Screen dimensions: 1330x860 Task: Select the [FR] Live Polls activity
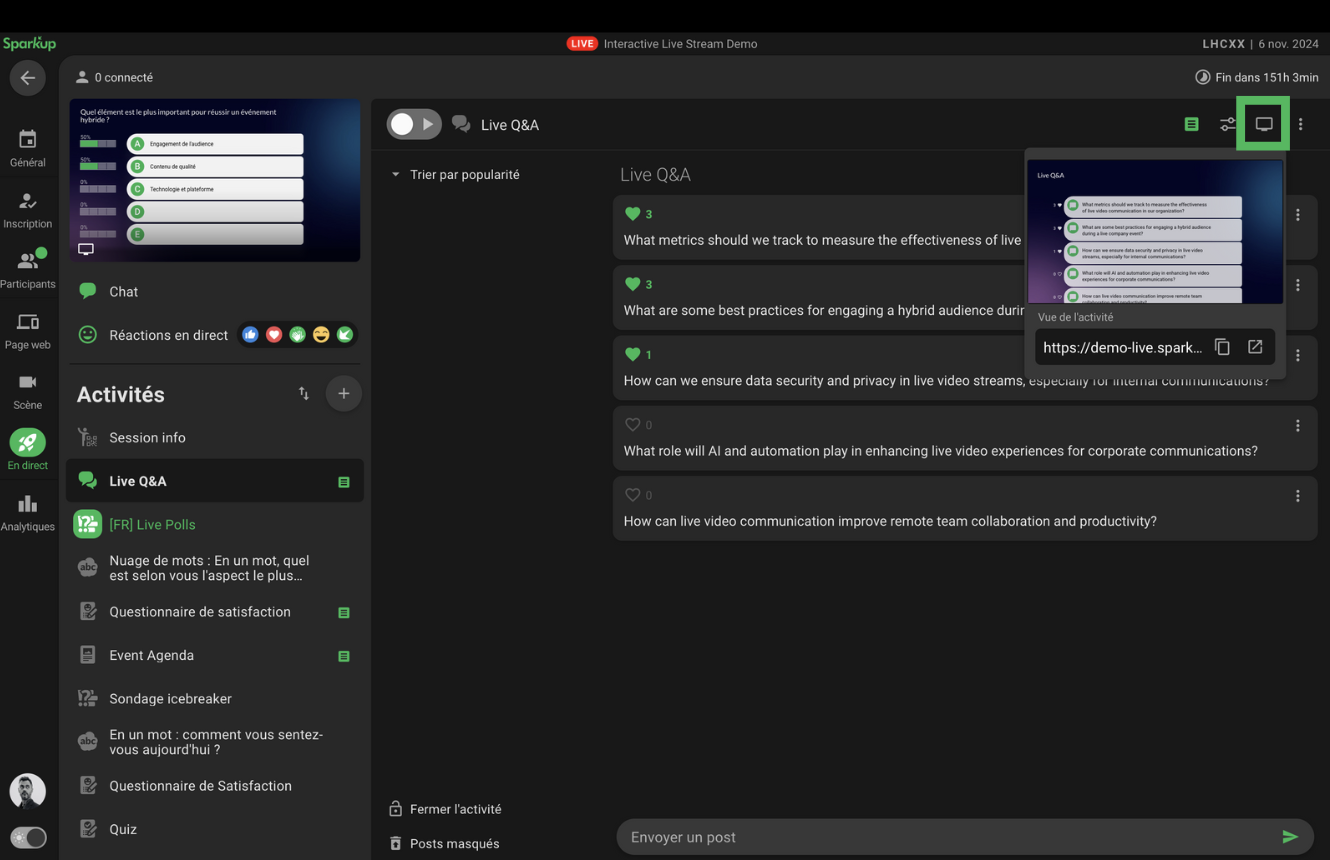pyautogui.click(x=152, y=525)
